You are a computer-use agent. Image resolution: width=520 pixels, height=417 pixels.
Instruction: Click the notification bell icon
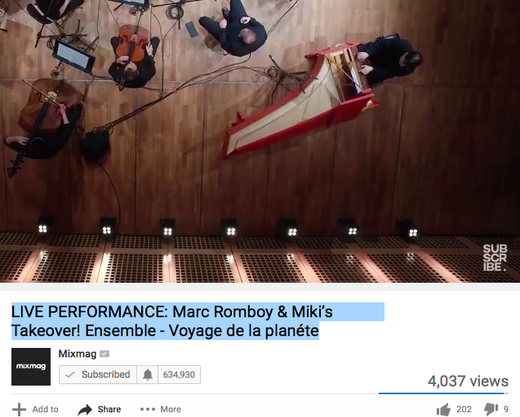tap(147, 375)
